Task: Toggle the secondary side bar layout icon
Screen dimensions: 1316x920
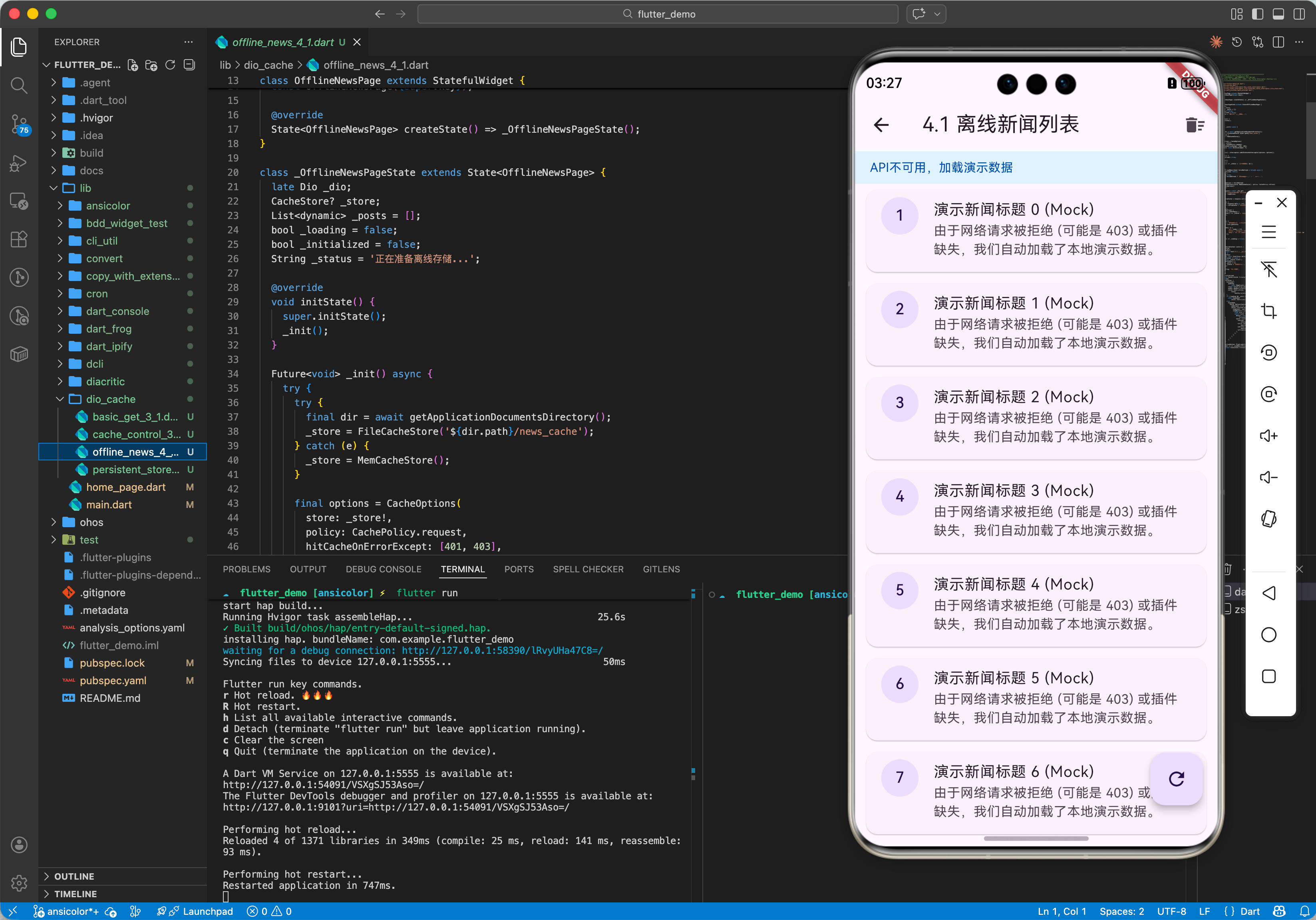Action: click(1299, 14)
